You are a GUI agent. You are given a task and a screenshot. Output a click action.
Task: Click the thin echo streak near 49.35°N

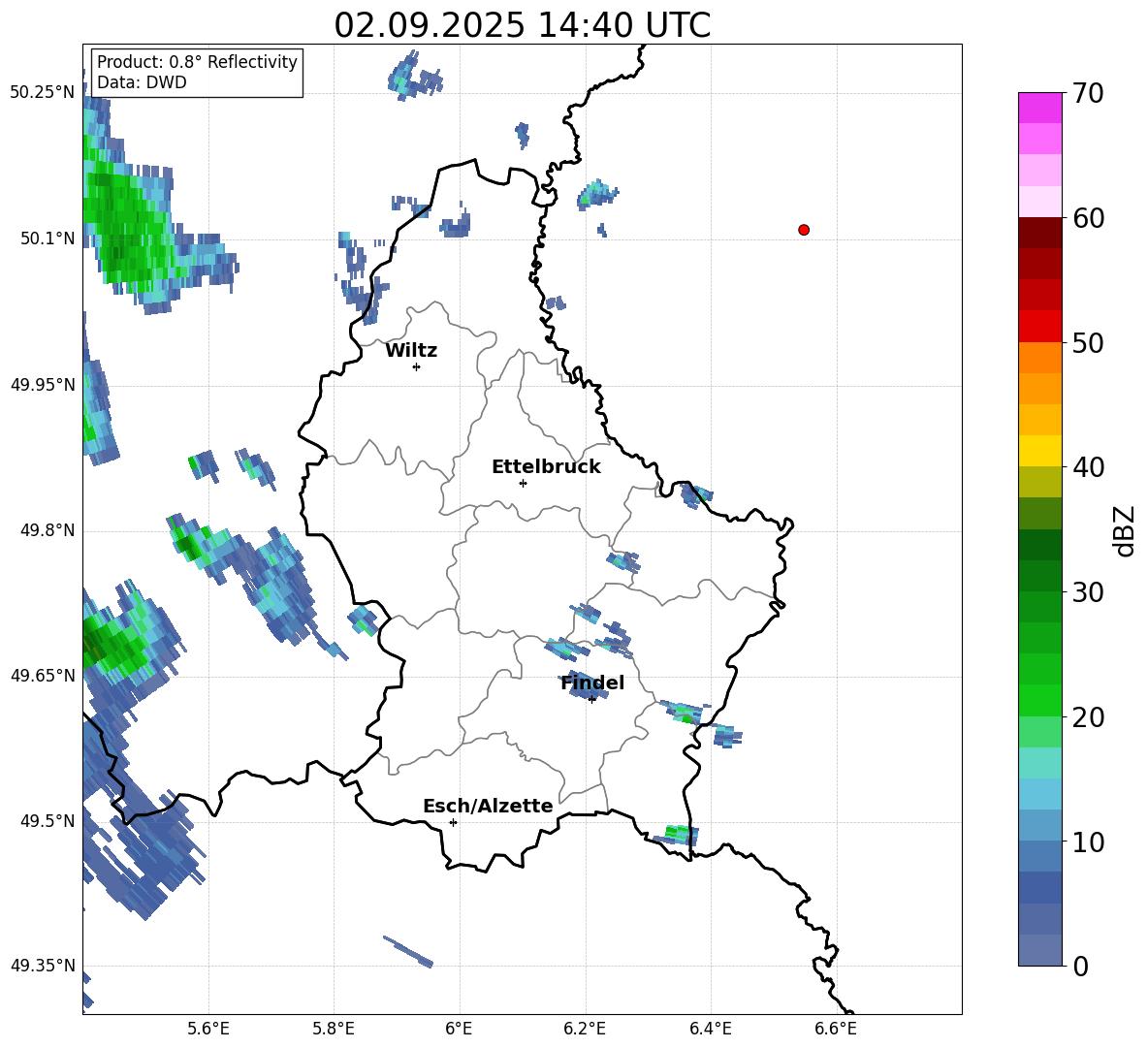coord(408,951)
